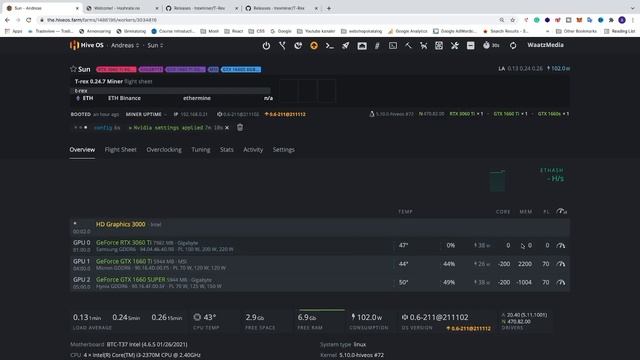The height and width of the screenshot is (360, 640).
Task: Click the hash tag icon in toolbar
Action: [x=377, y=46]
